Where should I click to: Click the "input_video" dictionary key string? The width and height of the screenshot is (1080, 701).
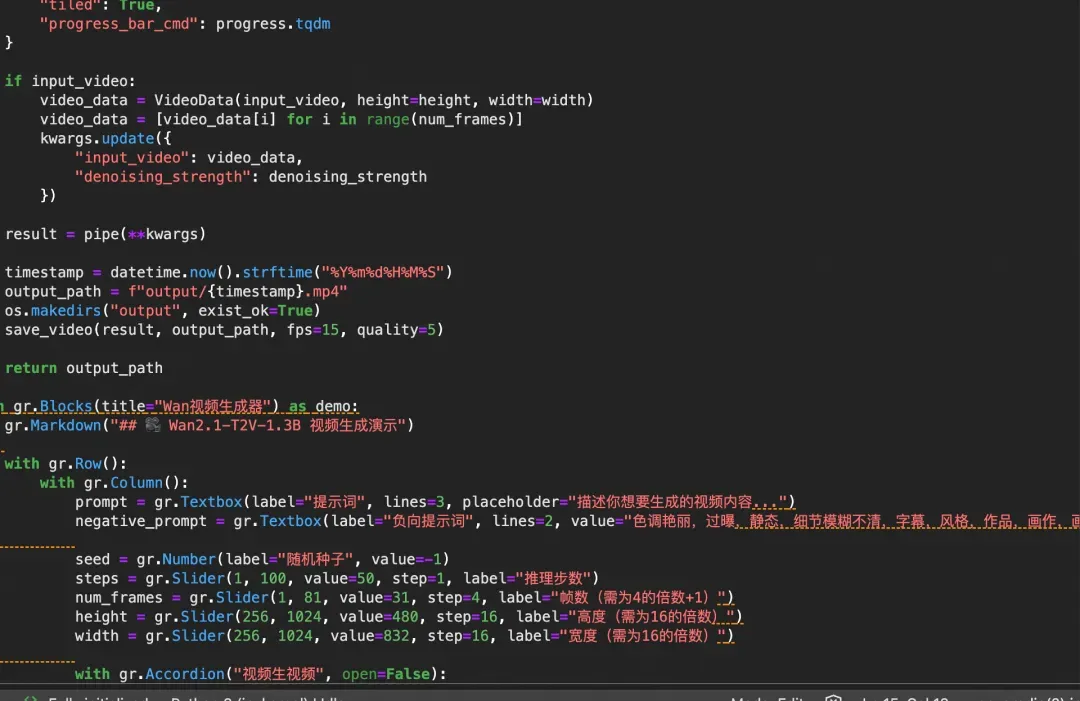point(132,158)
